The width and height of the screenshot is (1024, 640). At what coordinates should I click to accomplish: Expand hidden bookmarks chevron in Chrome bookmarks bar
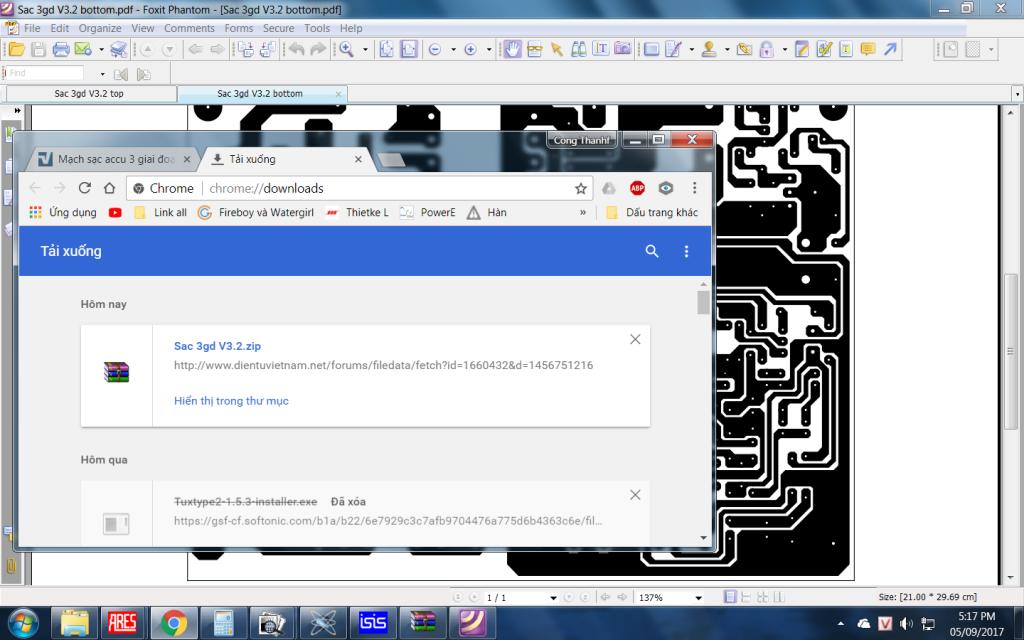[583, 212]
